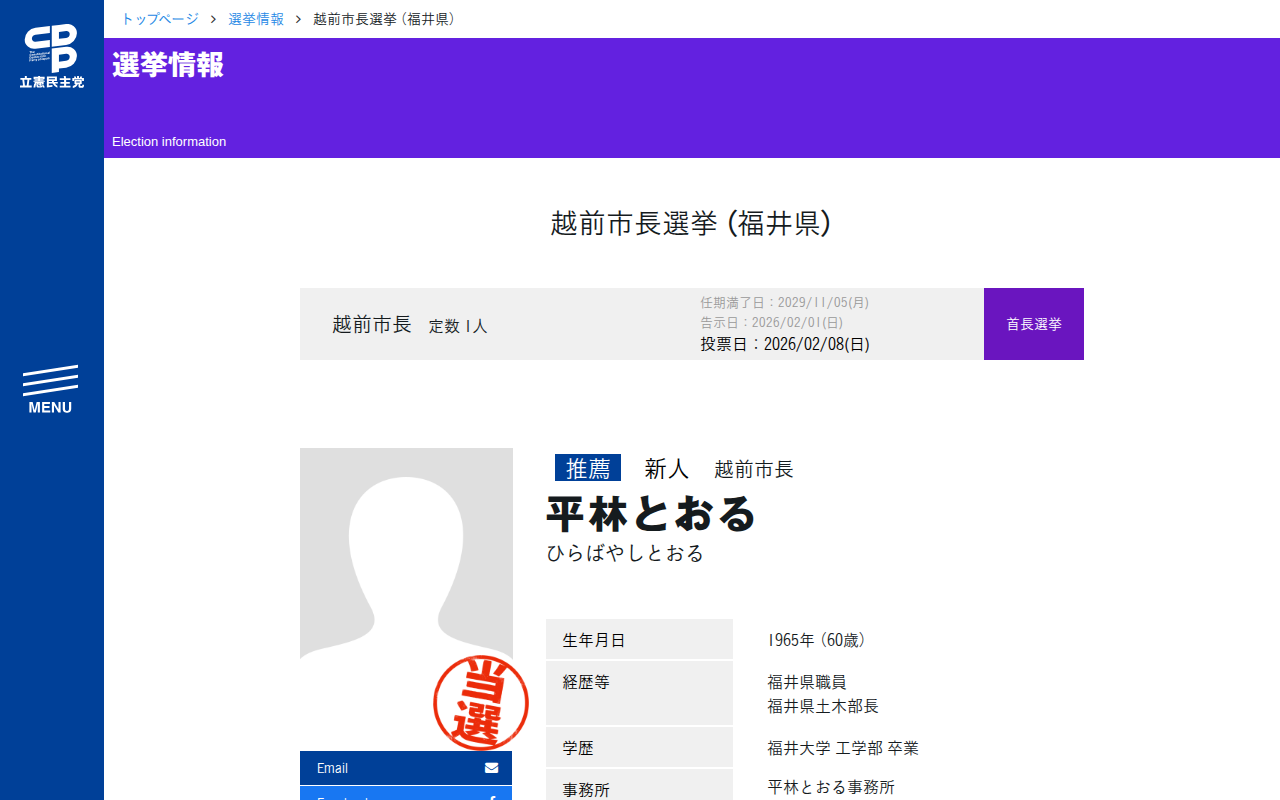
Task: Click the red 当選 stamp
Action: (481, 703)
